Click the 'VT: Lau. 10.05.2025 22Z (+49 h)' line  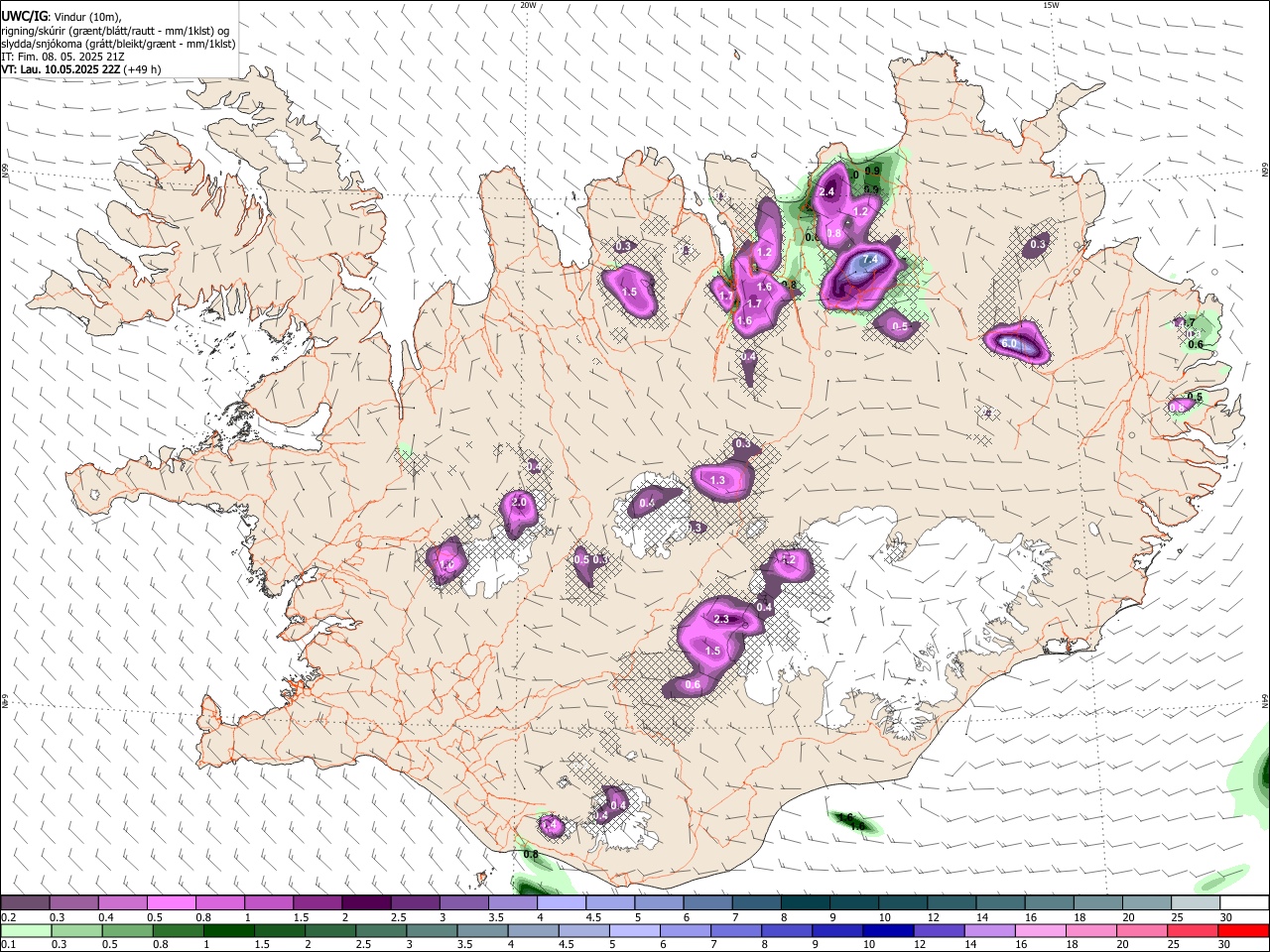pyautogui.click(x=80, y=69)
